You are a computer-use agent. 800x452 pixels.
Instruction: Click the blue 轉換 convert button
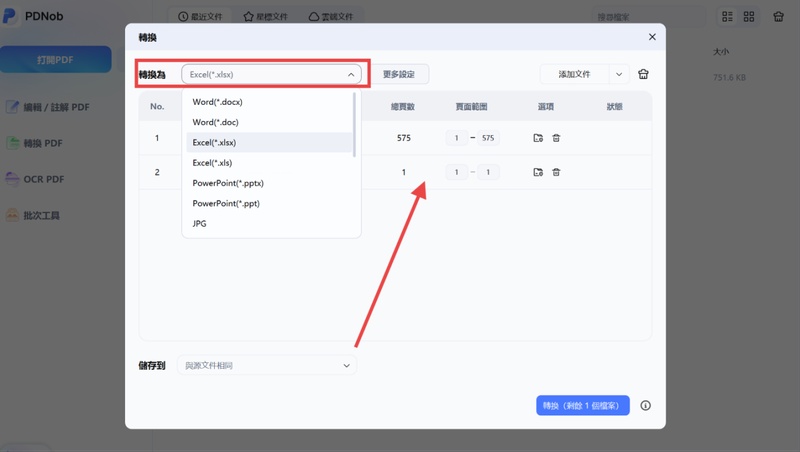[x=583, y=406]
